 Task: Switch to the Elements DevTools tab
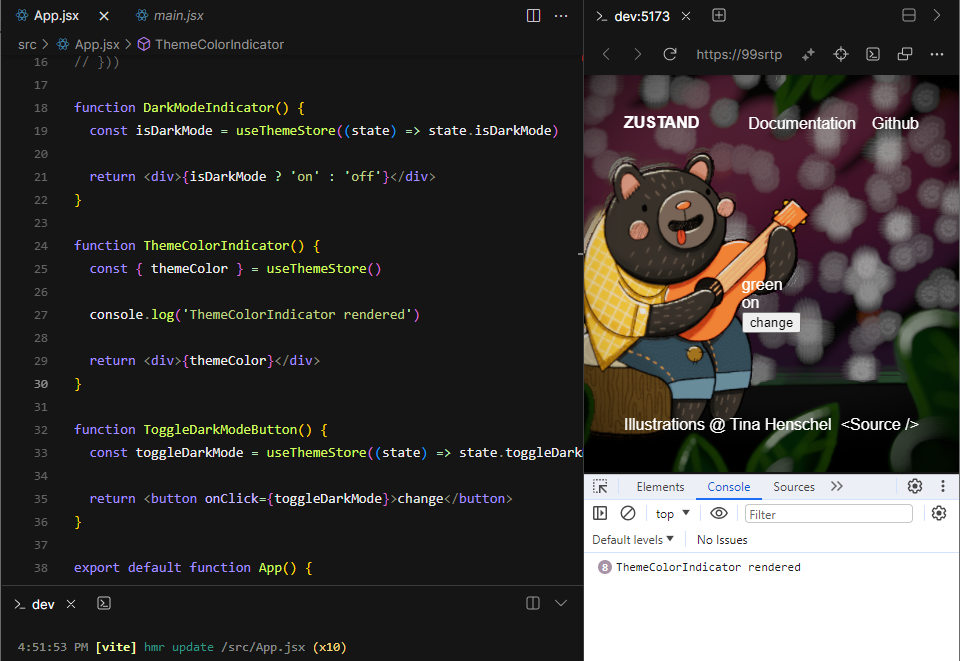[660, 487]
